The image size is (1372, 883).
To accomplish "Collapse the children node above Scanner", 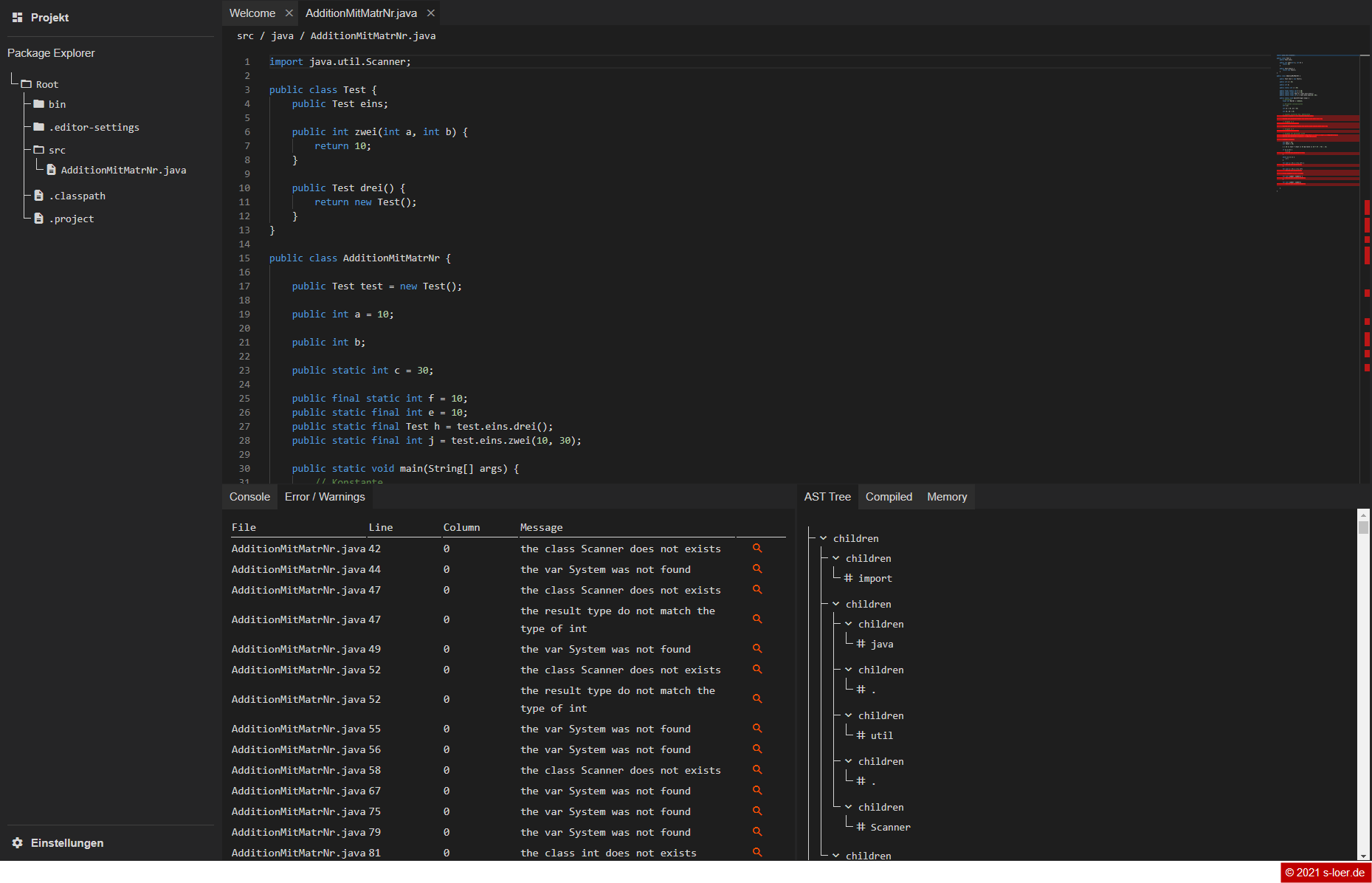I will tap(849, 807).
